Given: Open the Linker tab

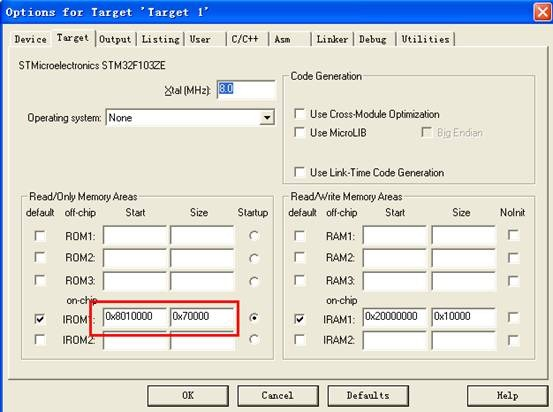Looking at the screenshot, I should (x=332, y=39).
